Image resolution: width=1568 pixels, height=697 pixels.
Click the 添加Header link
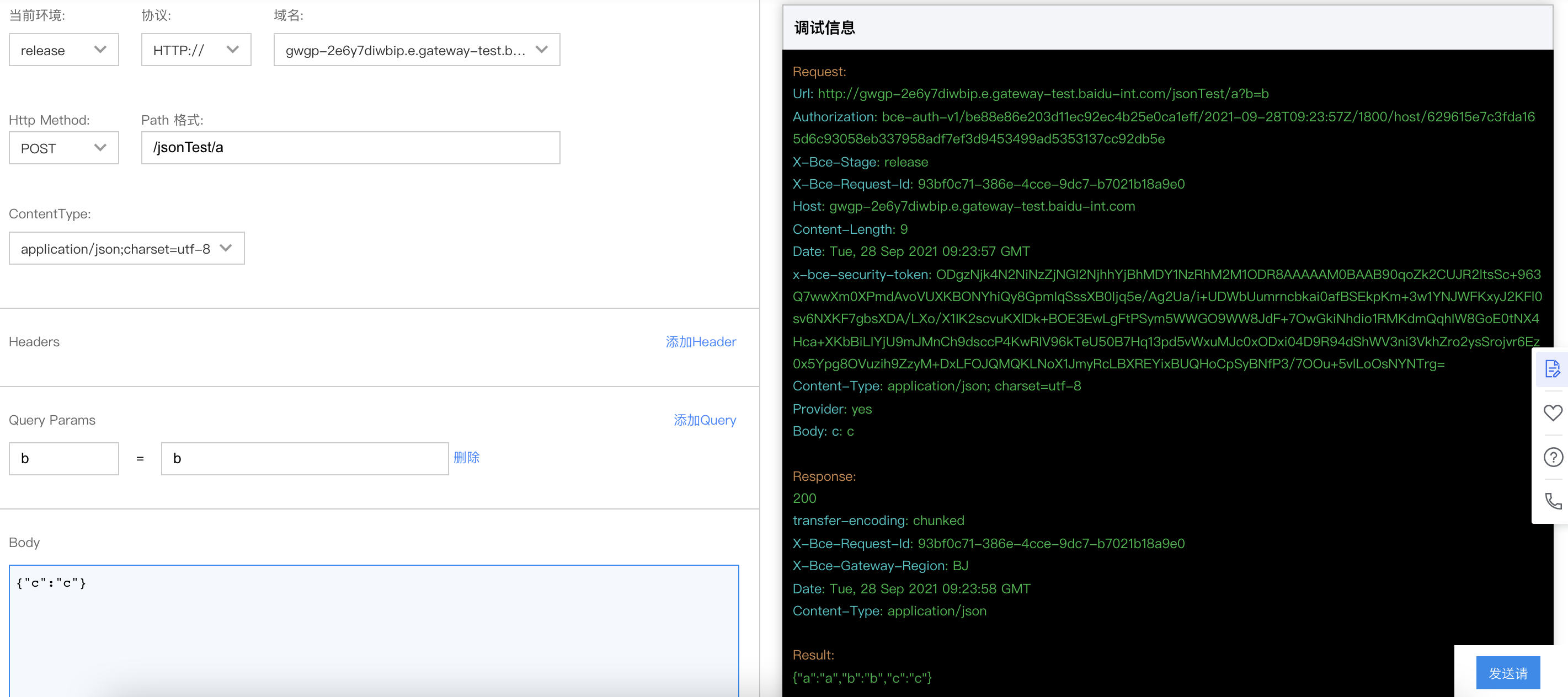click(701, 342)
